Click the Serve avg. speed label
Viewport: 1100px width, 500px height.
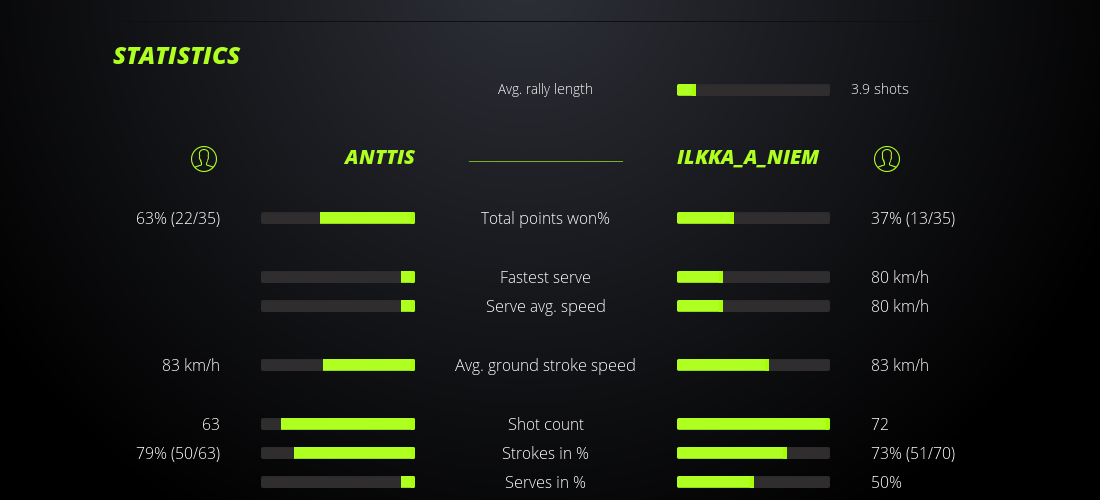[x=545, y=306]
